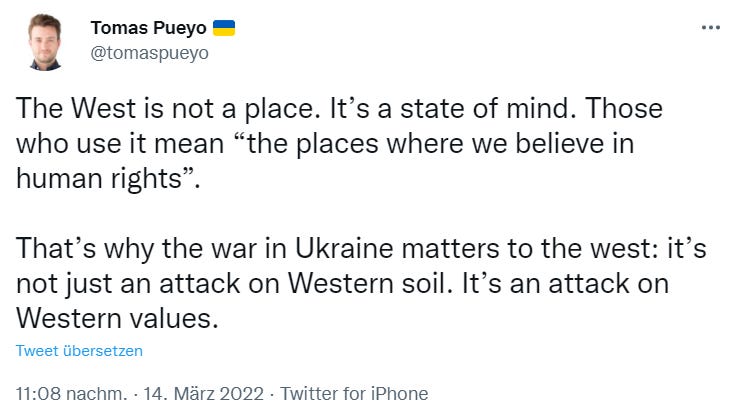Viewport: 743px width, 406px height.
Task: Click the Tweet übersetzen translate link
Action: pos(79,351)
